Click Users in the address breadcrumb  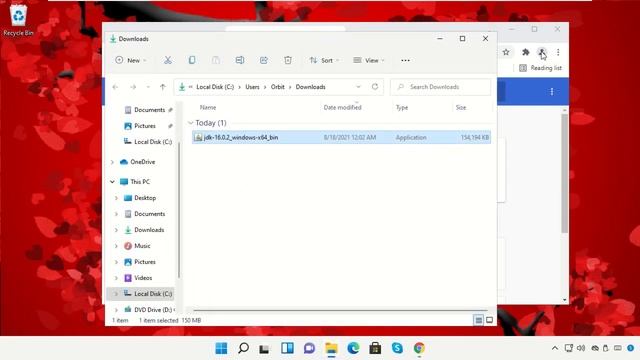tap(252, 87)
